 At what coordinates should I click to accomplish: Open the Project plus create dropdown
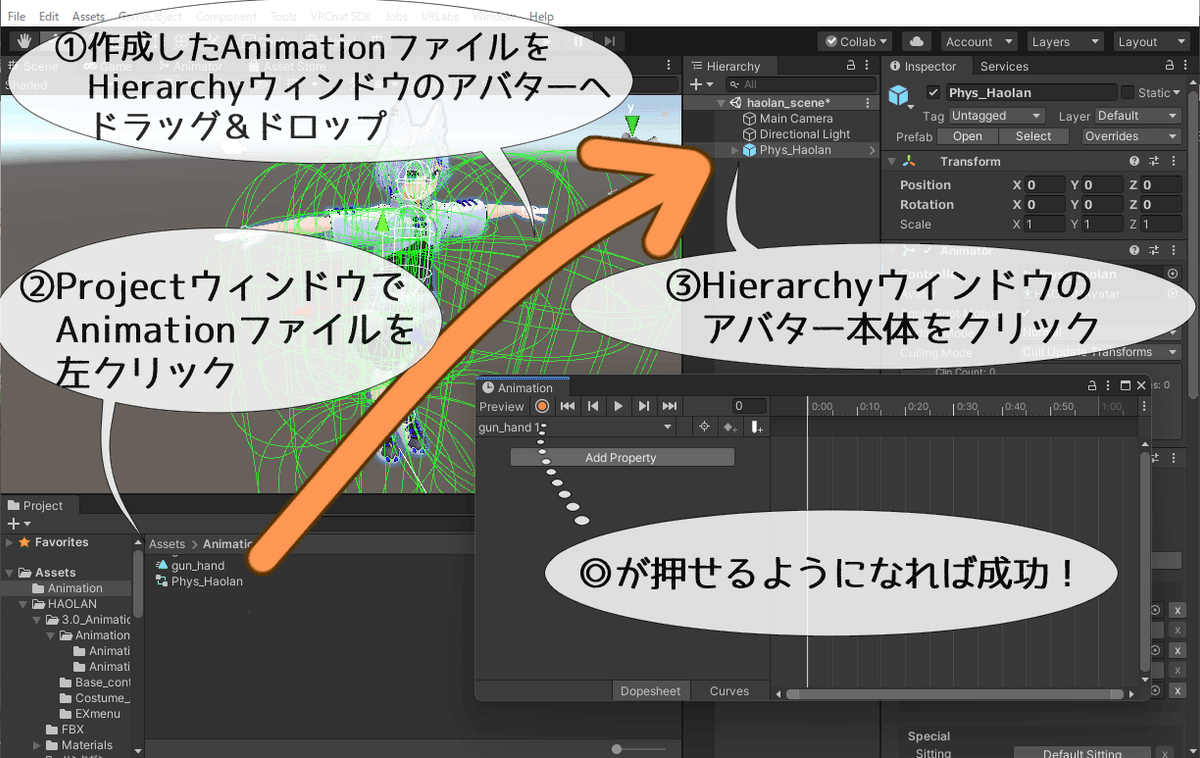pos(19,524)
